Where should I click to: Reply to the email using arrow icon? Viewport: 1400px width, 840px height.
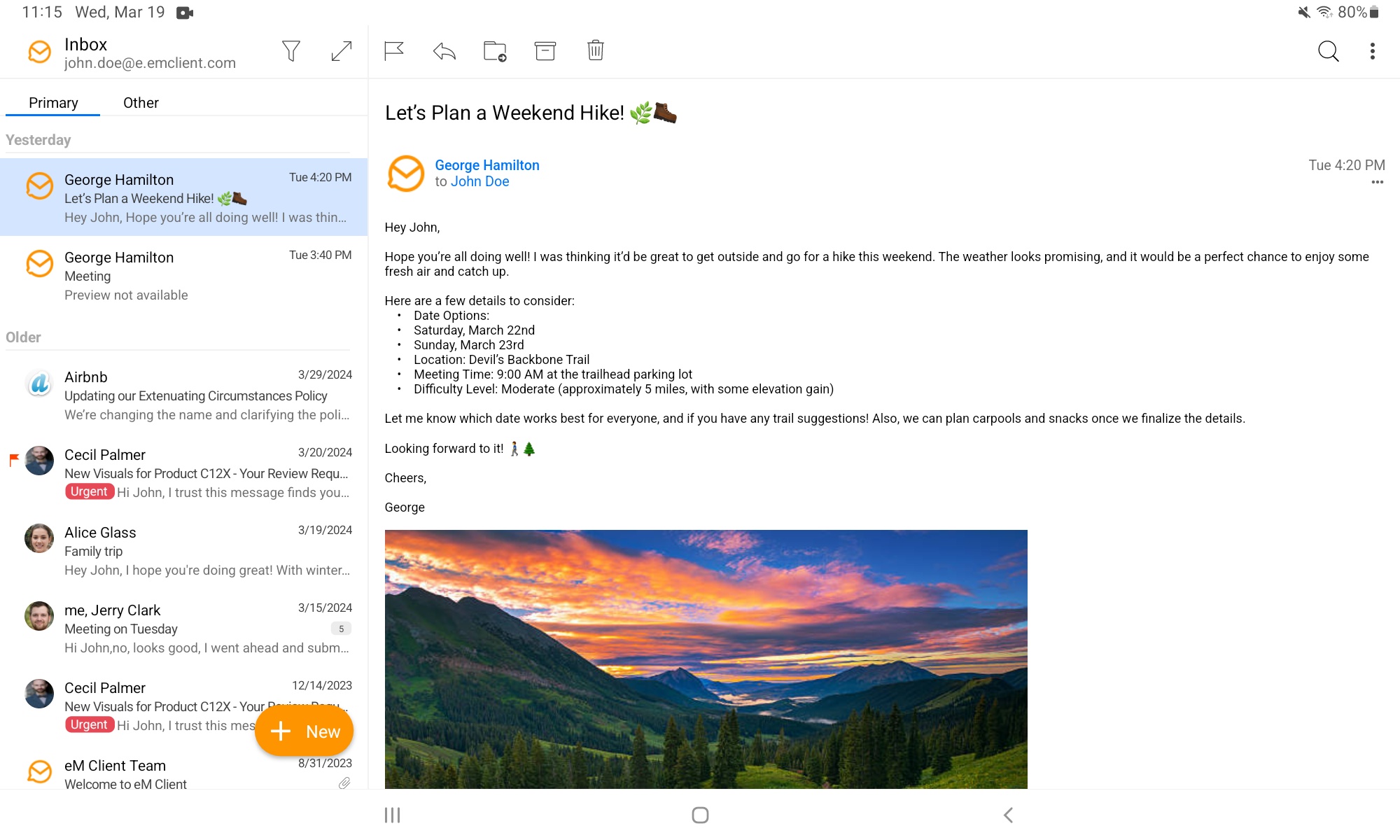pos(444,50)
